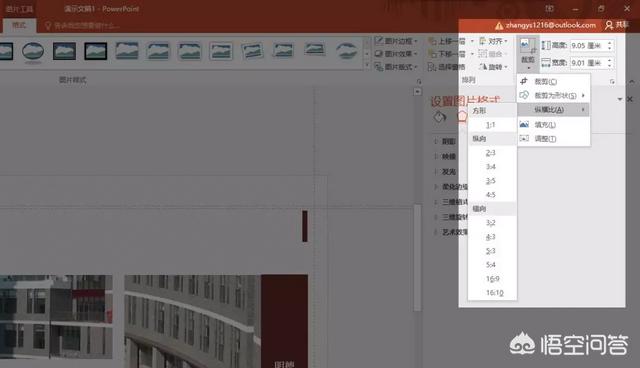Select the 16:9 aspect ratio

tap(493, 279)
